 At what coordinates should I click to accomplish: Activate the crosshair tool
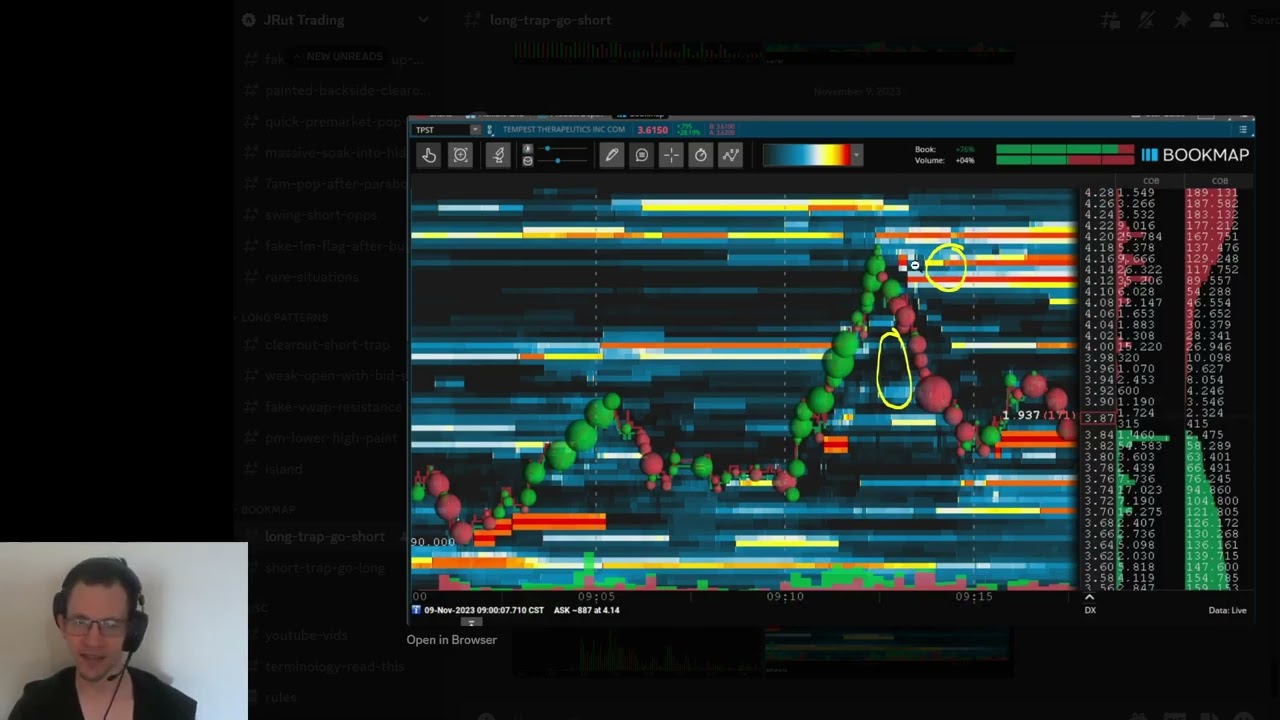pos(671,155)
